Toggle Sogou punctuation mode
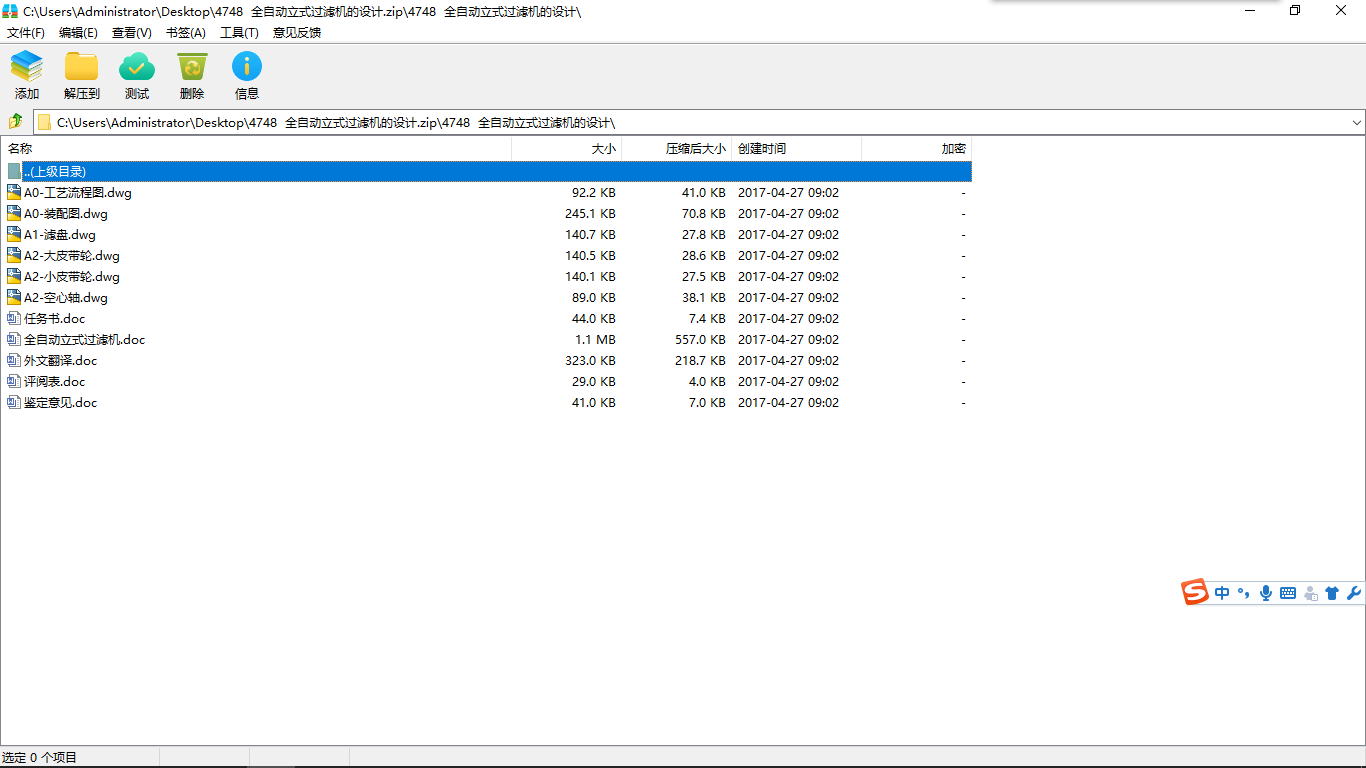Screen dimensions: 1366x768 pos(1244,593)
